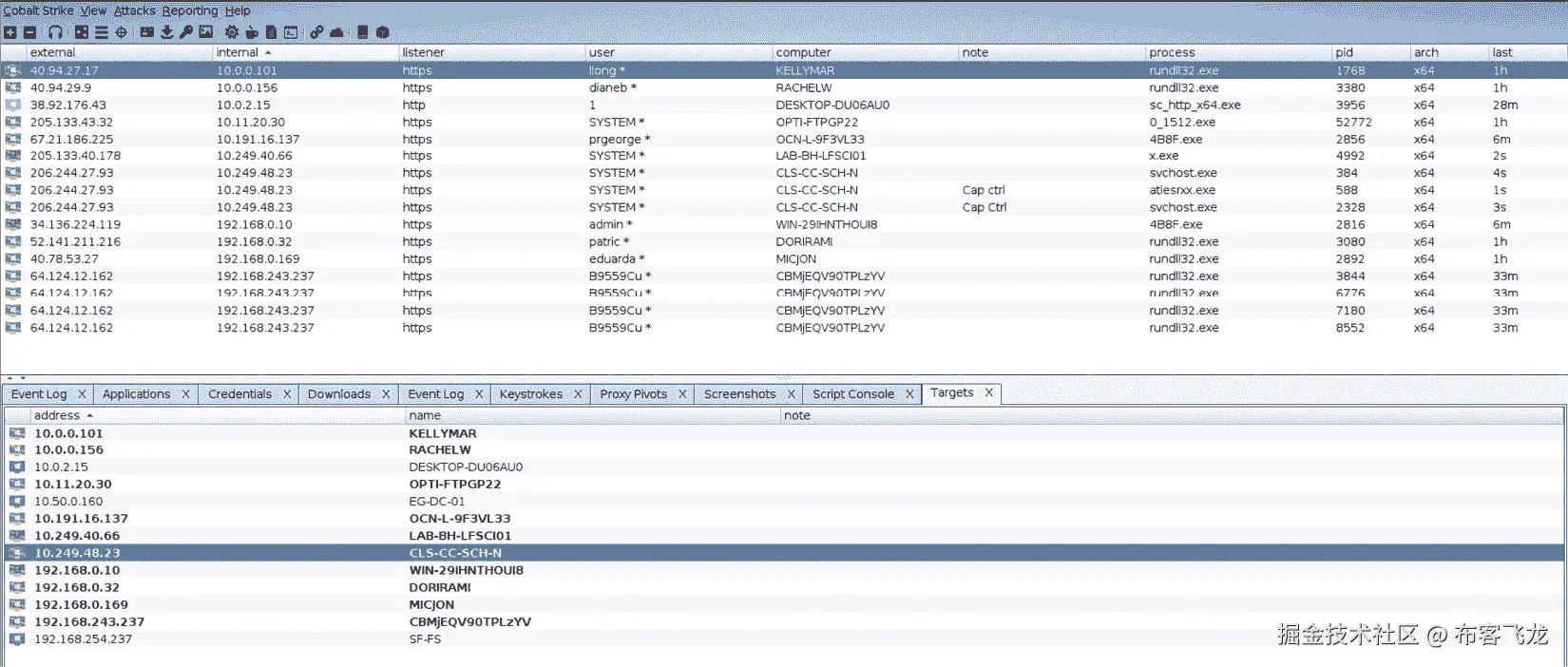This screenshot has height=667, width=1568.
Task: Open the Attacks menu
Action: 135,10
